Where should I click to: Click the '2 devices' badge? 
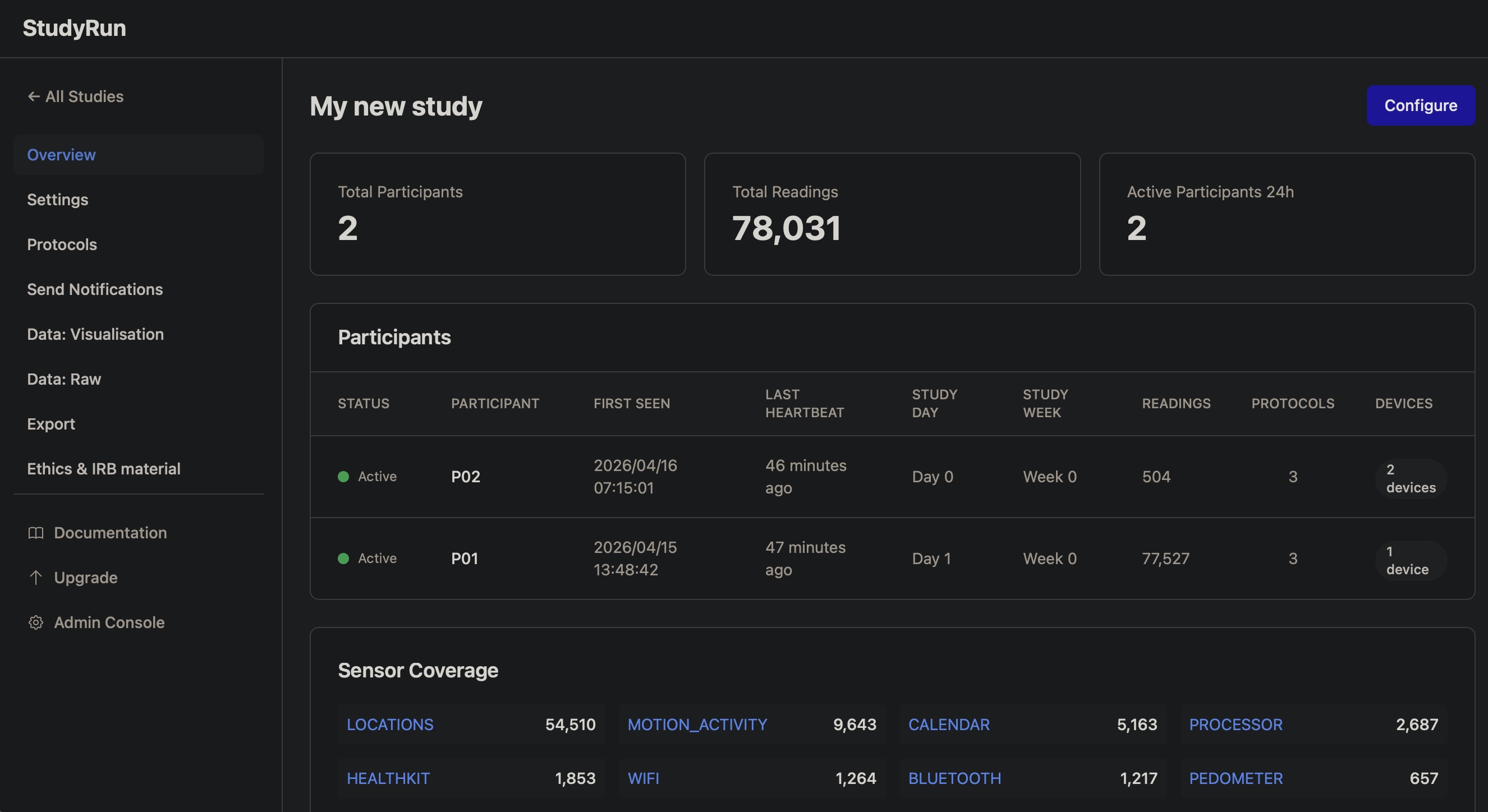pyautogui.click(x=1411, y=478)
